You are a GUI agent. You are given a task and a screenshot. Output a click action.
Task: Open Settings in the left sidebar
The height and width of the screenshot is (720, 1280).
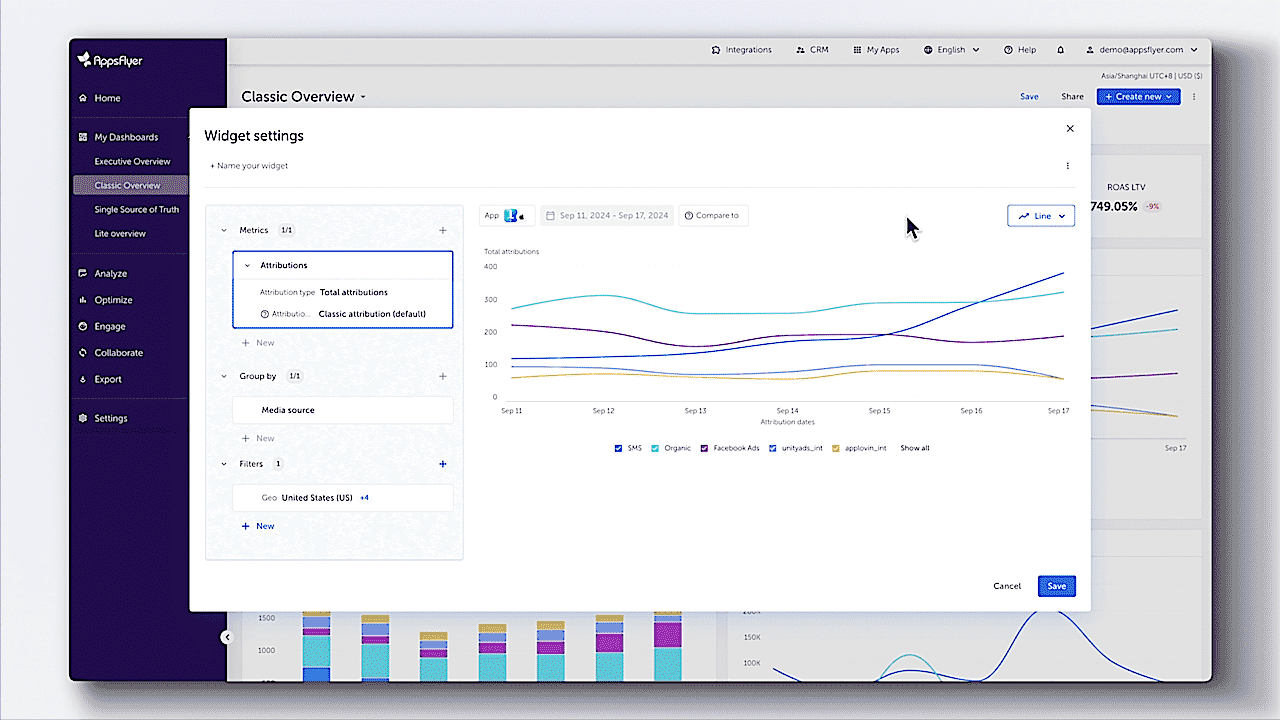pyautogui.click(x=110, y=418)
